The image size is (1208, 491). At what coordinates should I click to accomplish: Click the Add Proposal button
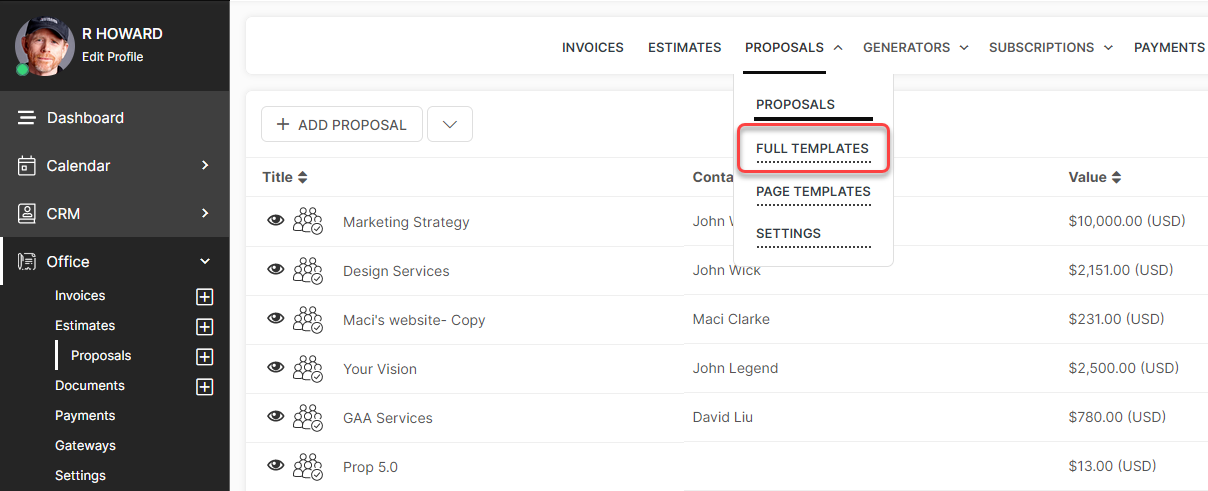coord(342,125)
